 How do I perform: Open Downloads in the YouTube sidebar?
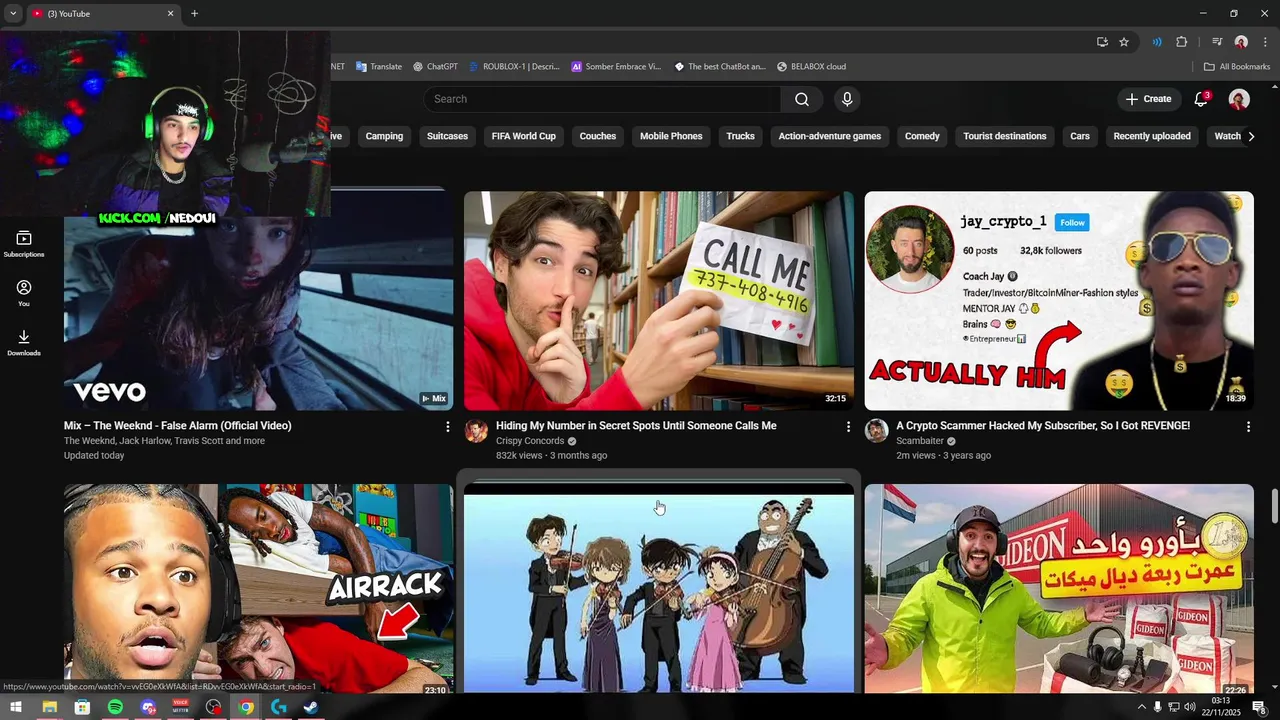pyautogui.click(x=24, y=343)
